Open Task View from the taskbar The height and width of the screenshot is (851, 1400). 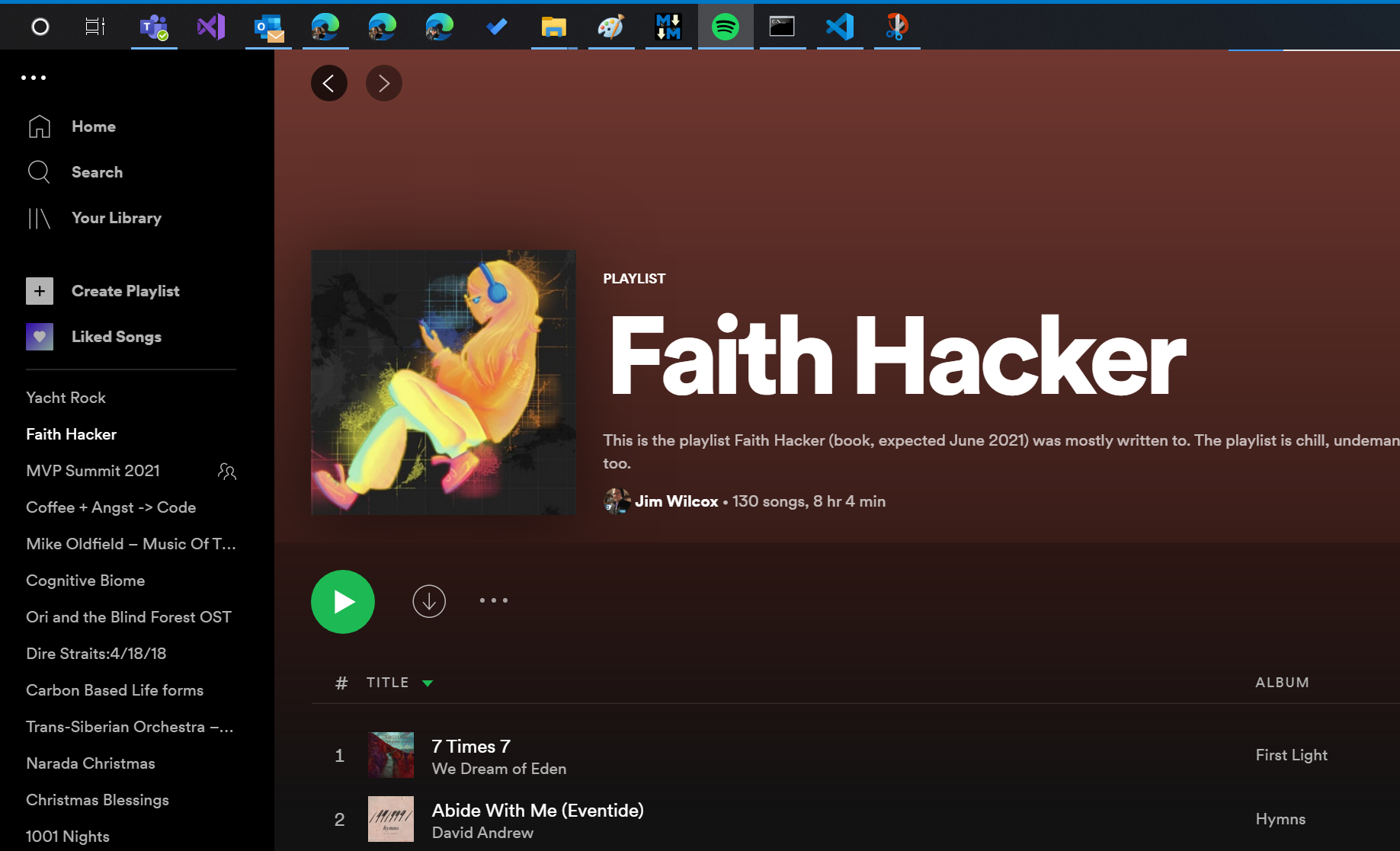[95, 27]
